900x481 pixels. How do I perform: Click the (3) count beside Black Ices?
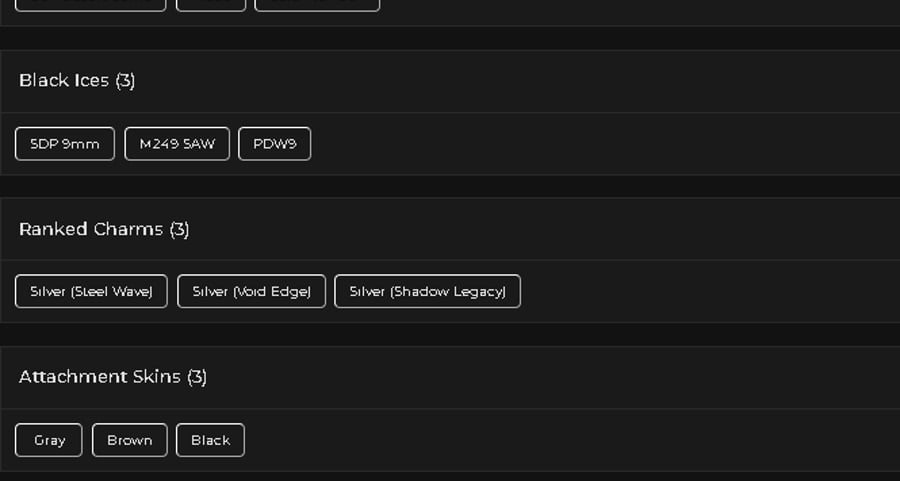125,80
